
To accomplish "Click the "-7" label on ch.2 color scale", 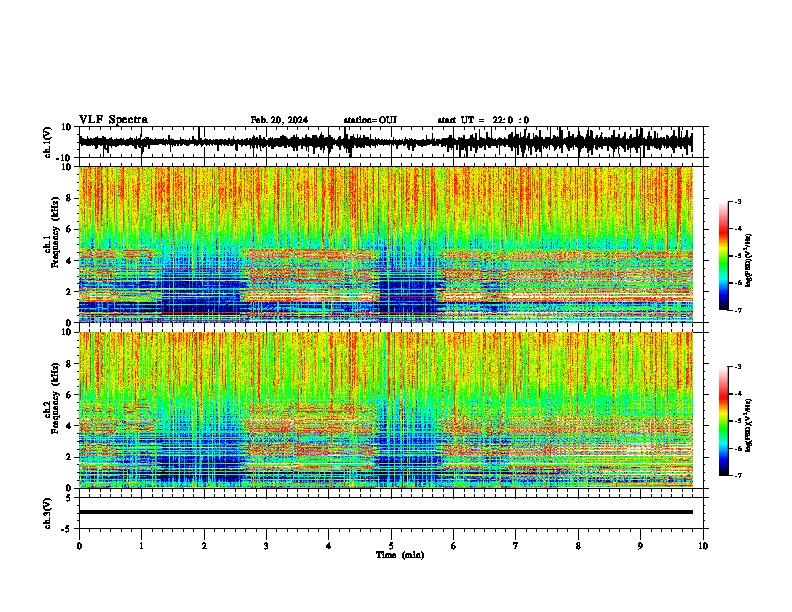I will pyautogui.click(x=738, y=475).
